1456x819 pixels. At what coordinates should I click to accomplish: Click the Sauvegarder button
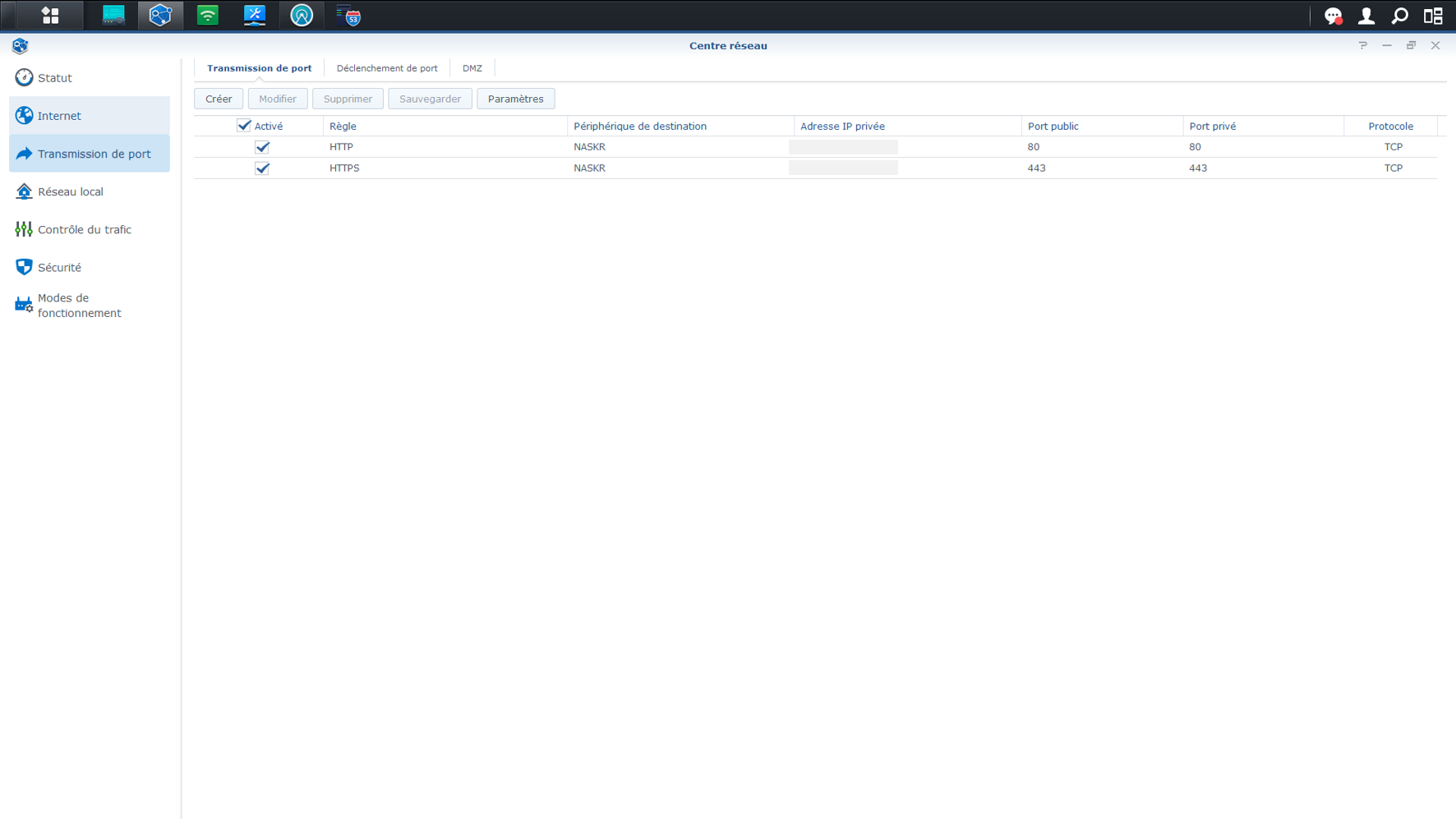(431, 99)
